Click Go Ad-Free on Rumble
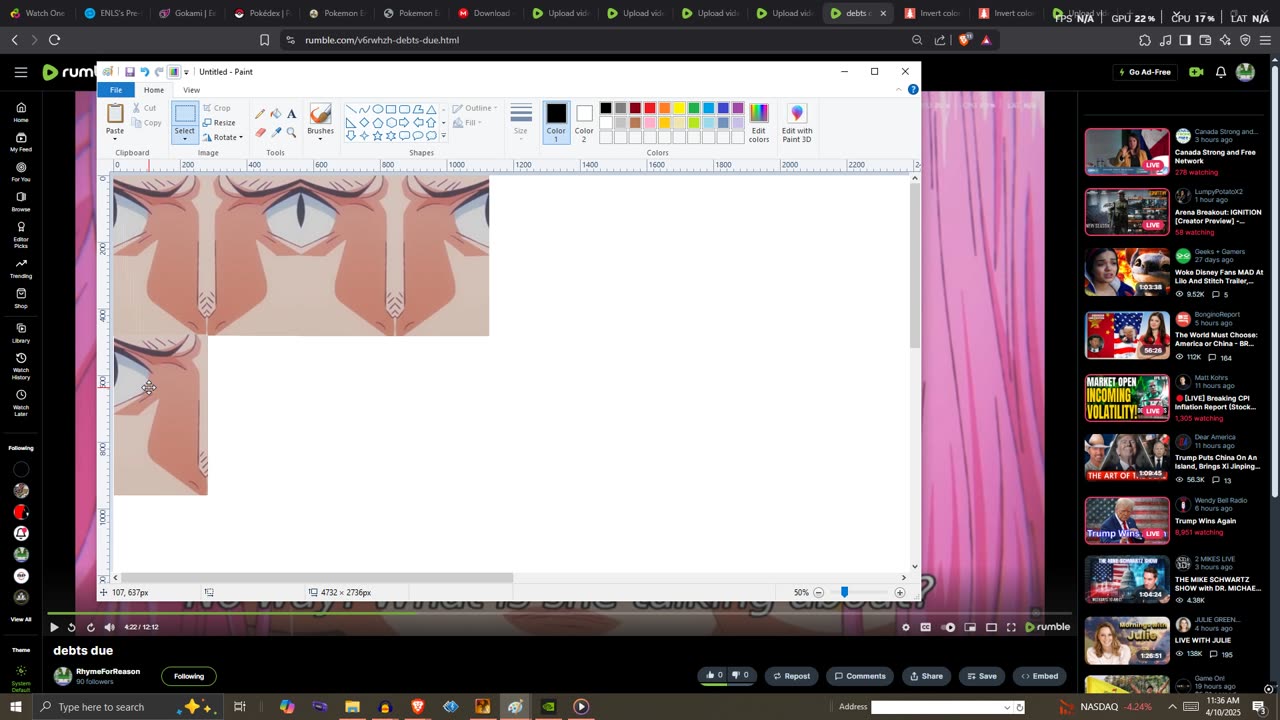 tap(1144, 72)
